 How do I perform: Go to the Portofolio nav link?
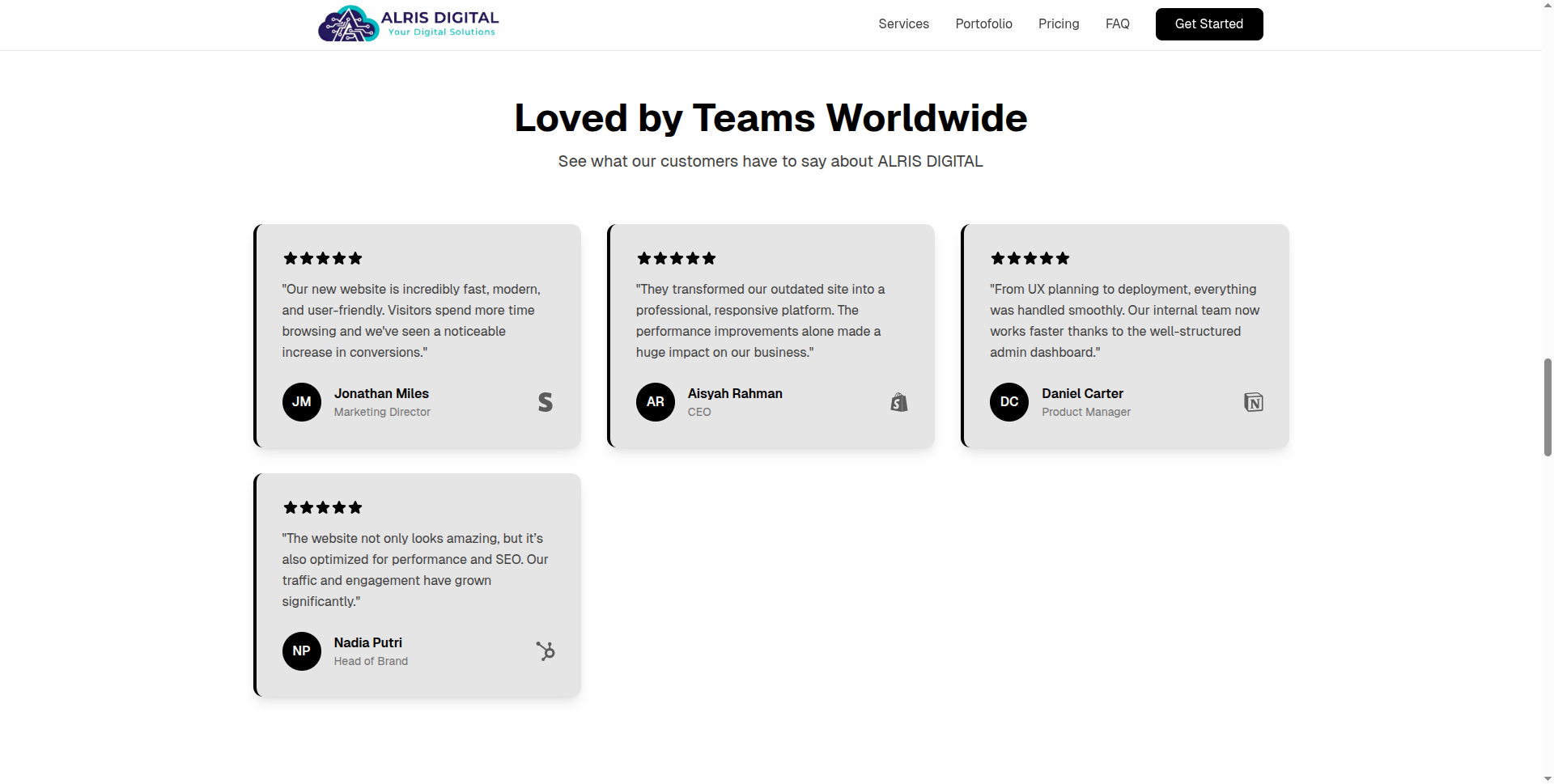coord(983,24)
